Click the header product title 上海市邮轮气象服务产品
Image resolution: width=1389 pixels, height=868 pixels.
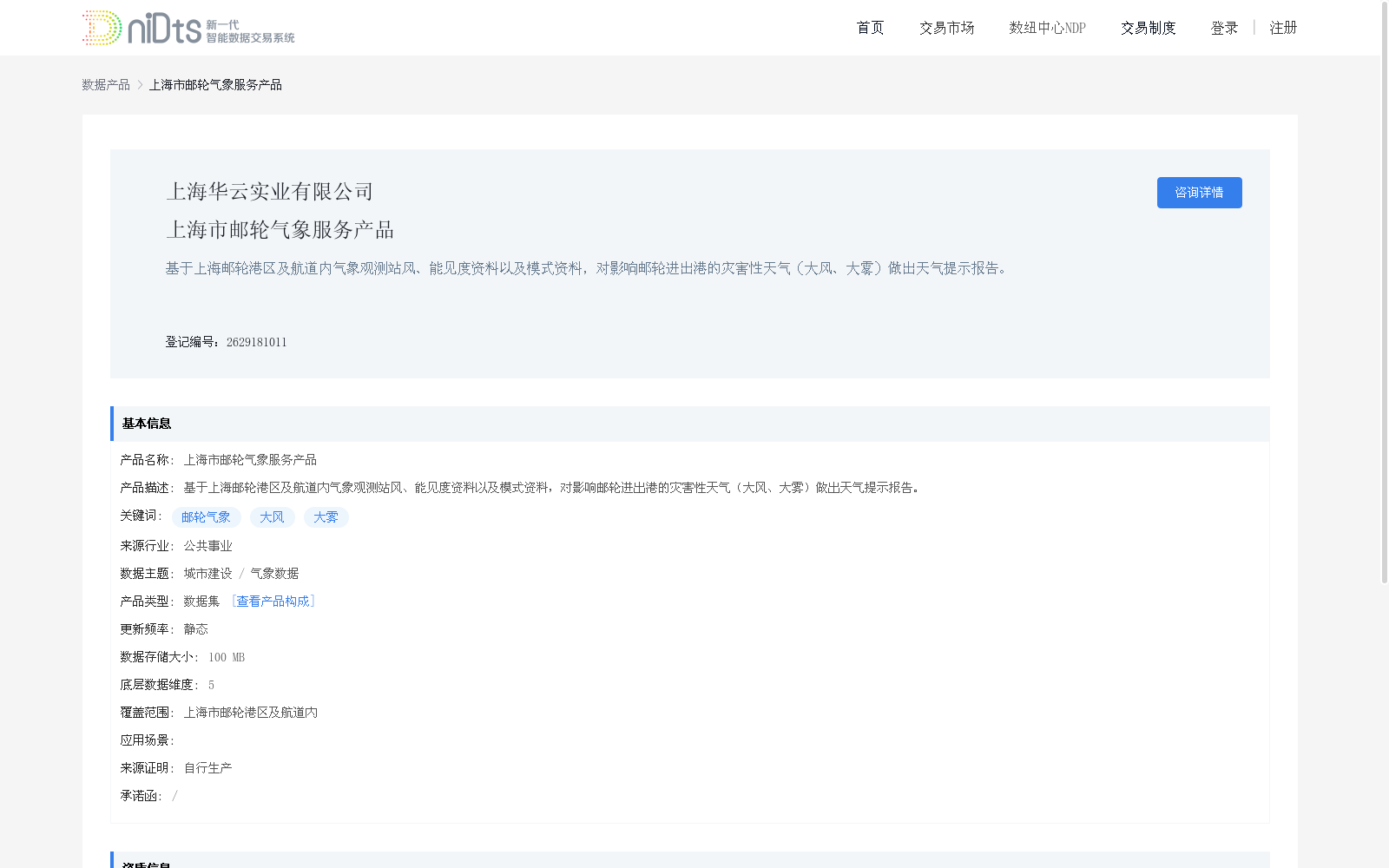click(x=280, y=230)
